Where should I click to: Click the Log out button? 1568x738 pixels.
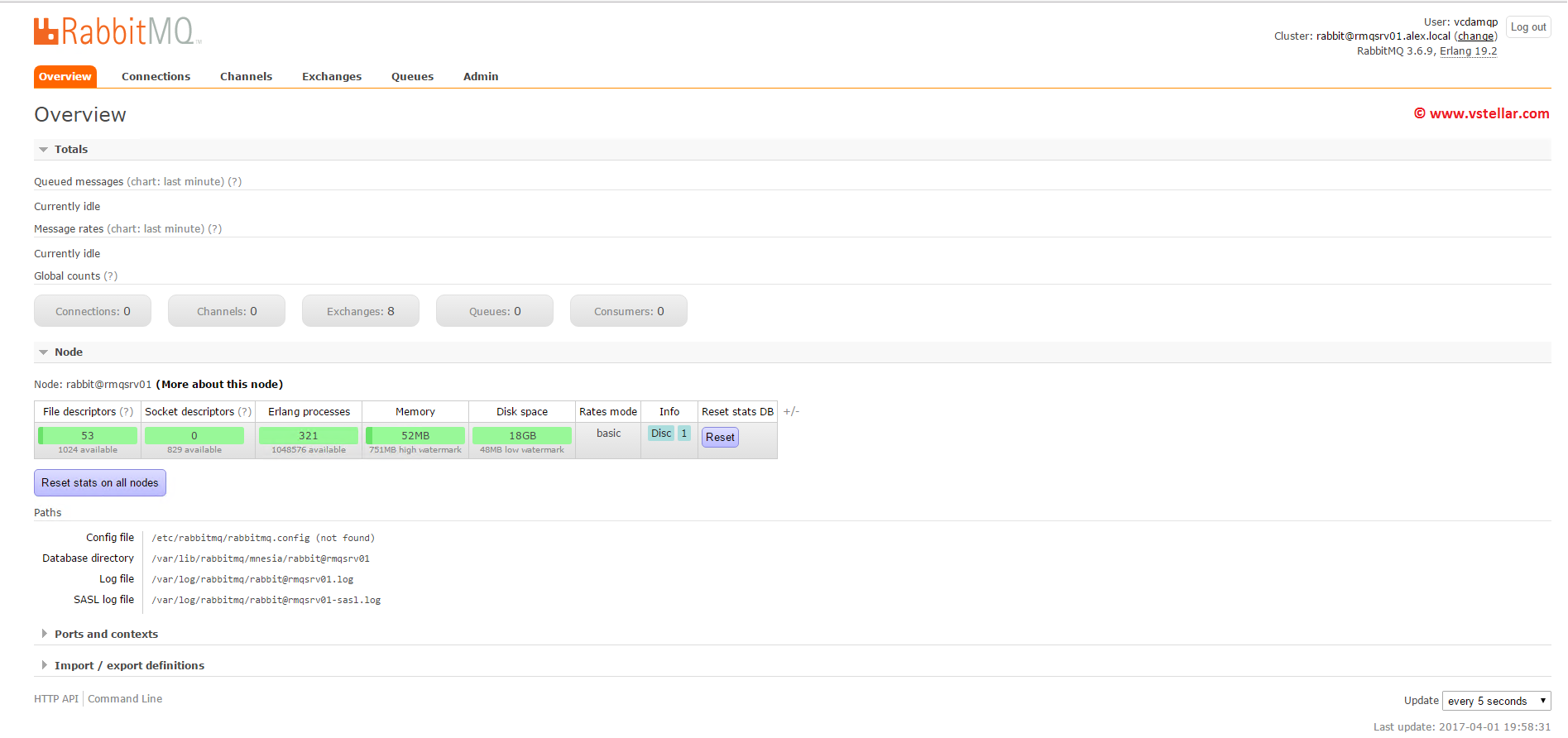click(x=1527, y=27)
